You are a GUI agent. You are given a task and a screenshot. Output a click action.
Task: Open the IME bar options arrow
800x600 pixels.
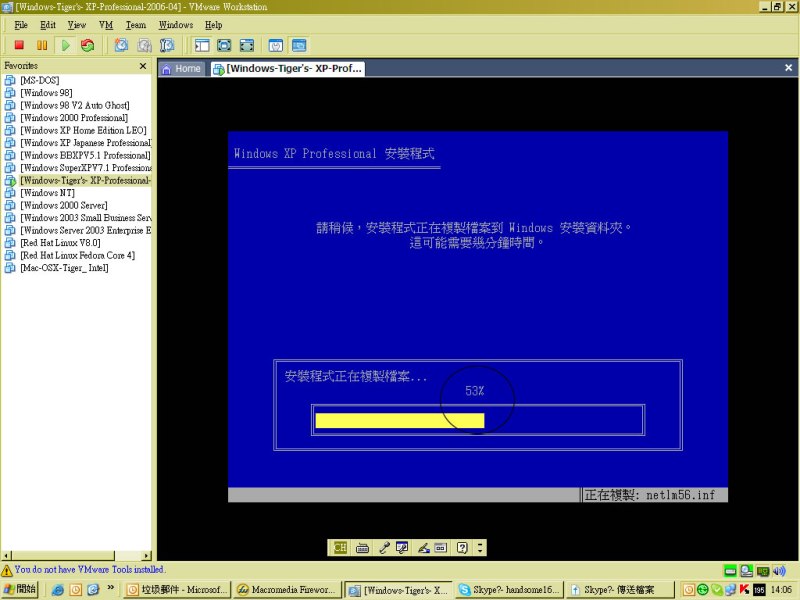(480, 548)
